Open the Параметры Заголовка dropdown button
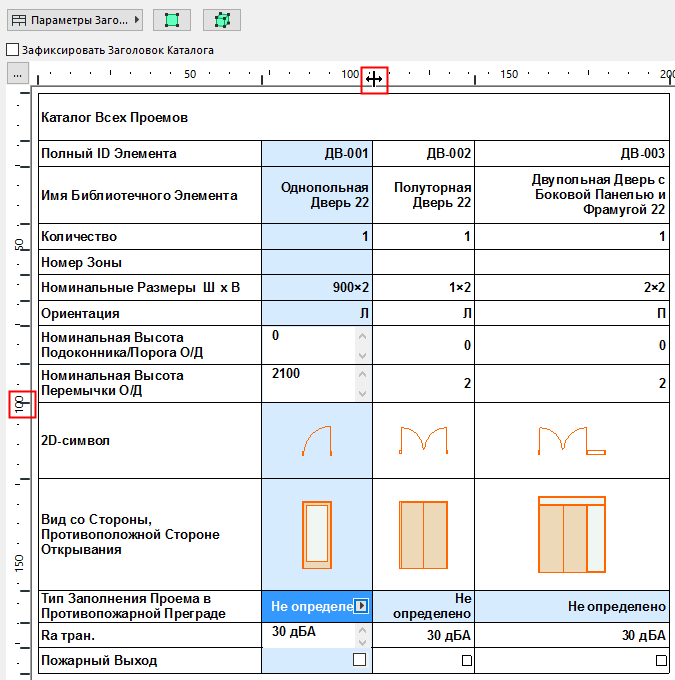675x680 pixels. [75, 20]
